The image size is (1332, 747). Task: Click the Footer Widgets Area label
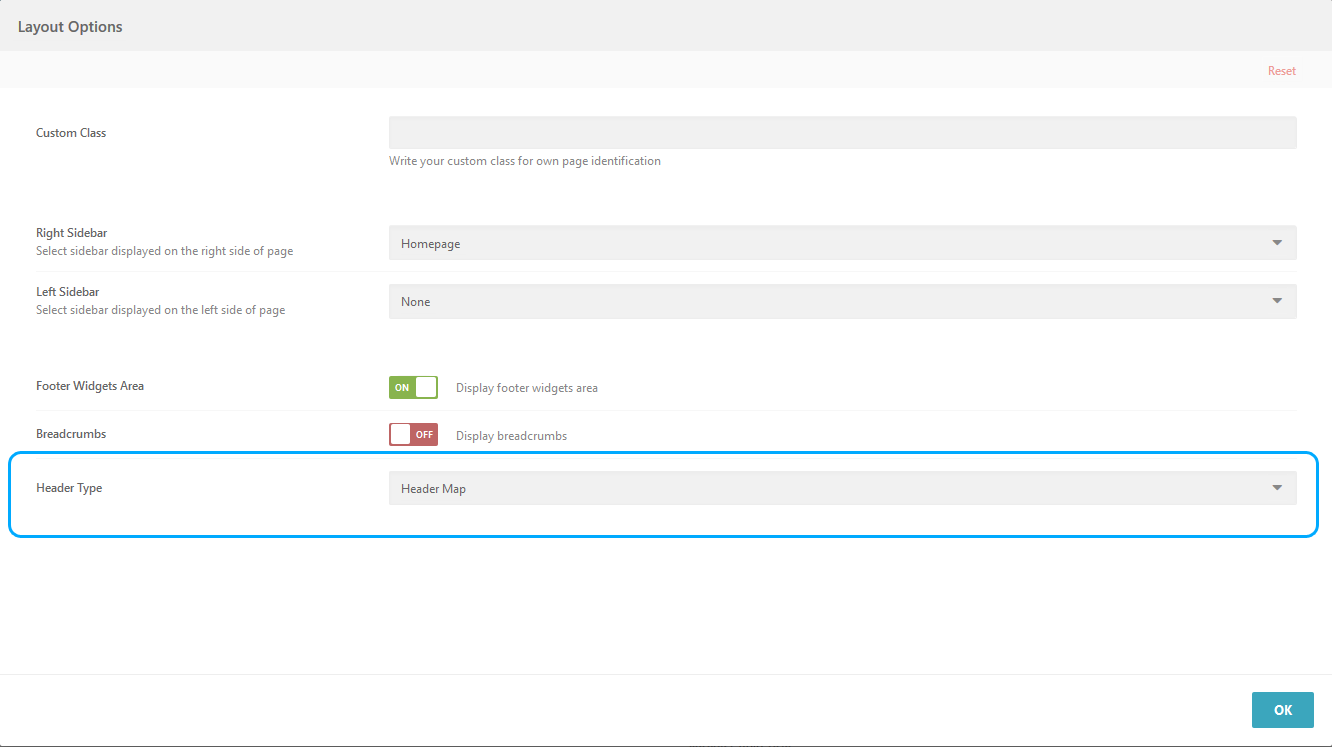(x=90, y=386)
